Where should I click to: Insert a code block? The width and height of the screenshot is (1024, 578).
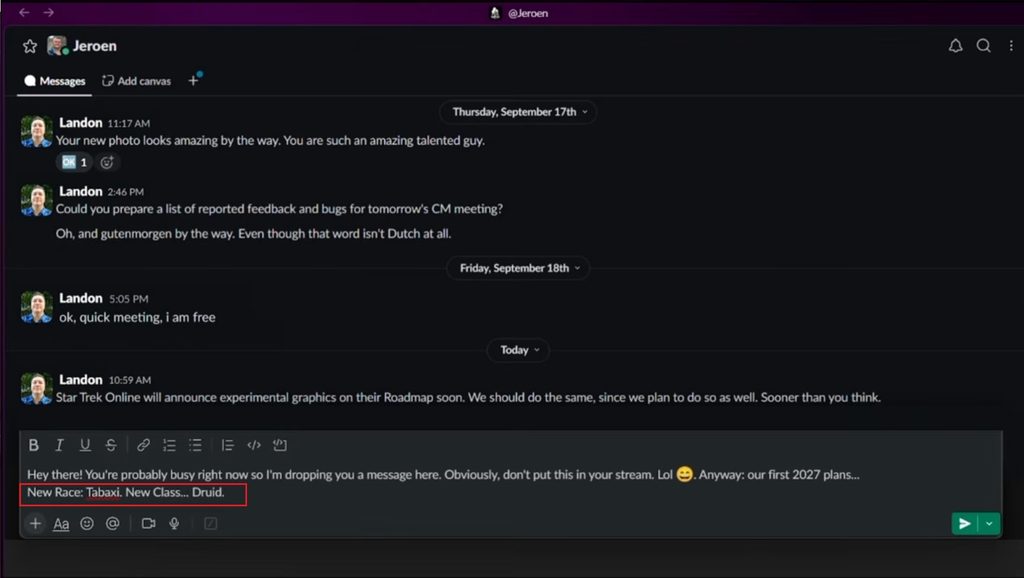coord(280,445)
